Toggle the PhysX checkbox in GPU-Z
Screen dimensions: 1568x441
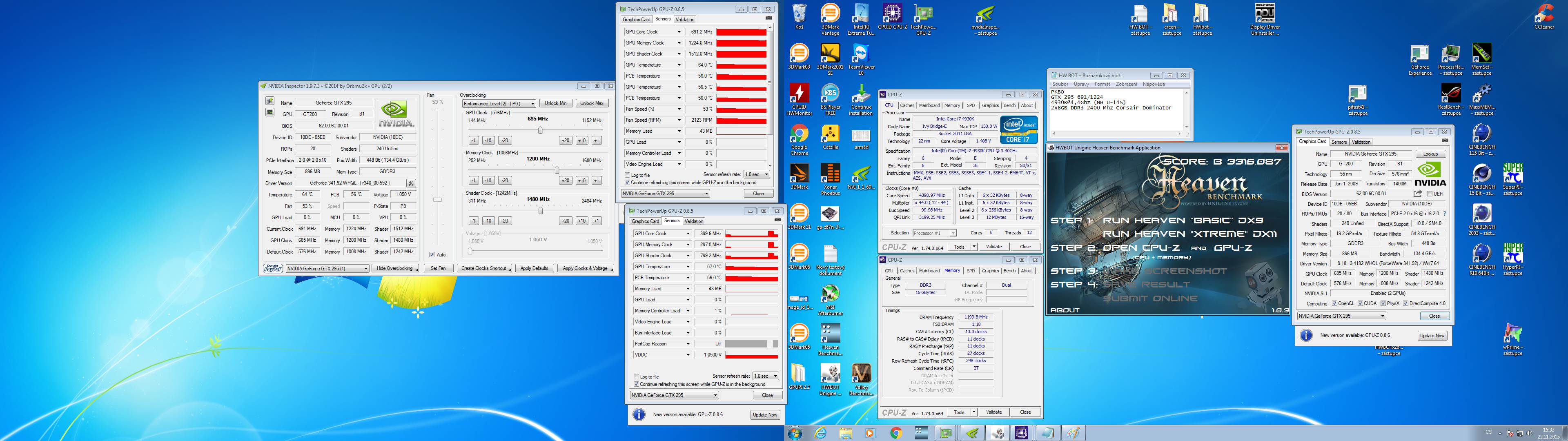(1383, 303)
